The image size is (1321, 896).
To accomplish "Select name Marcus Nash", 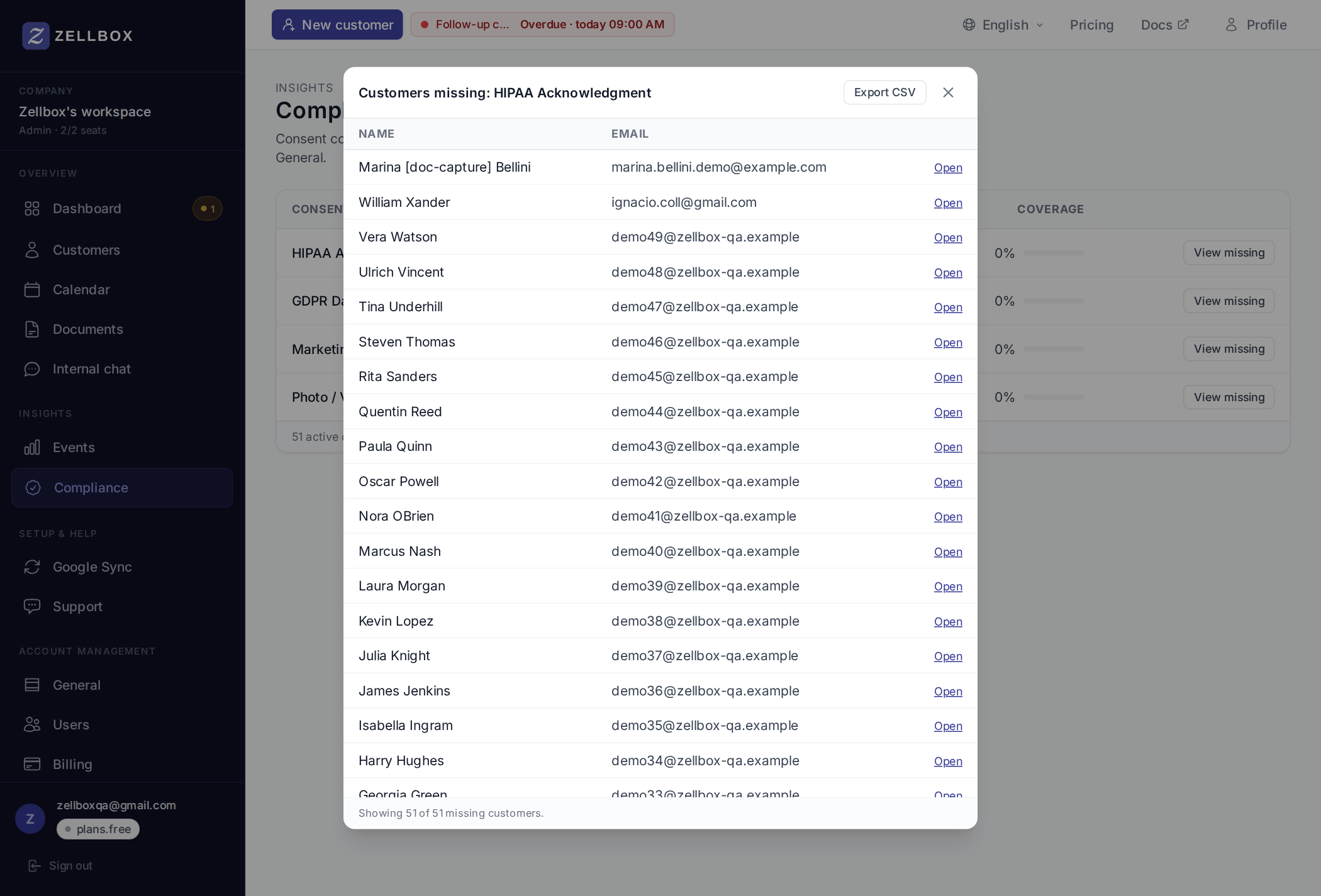I will 399,551.
